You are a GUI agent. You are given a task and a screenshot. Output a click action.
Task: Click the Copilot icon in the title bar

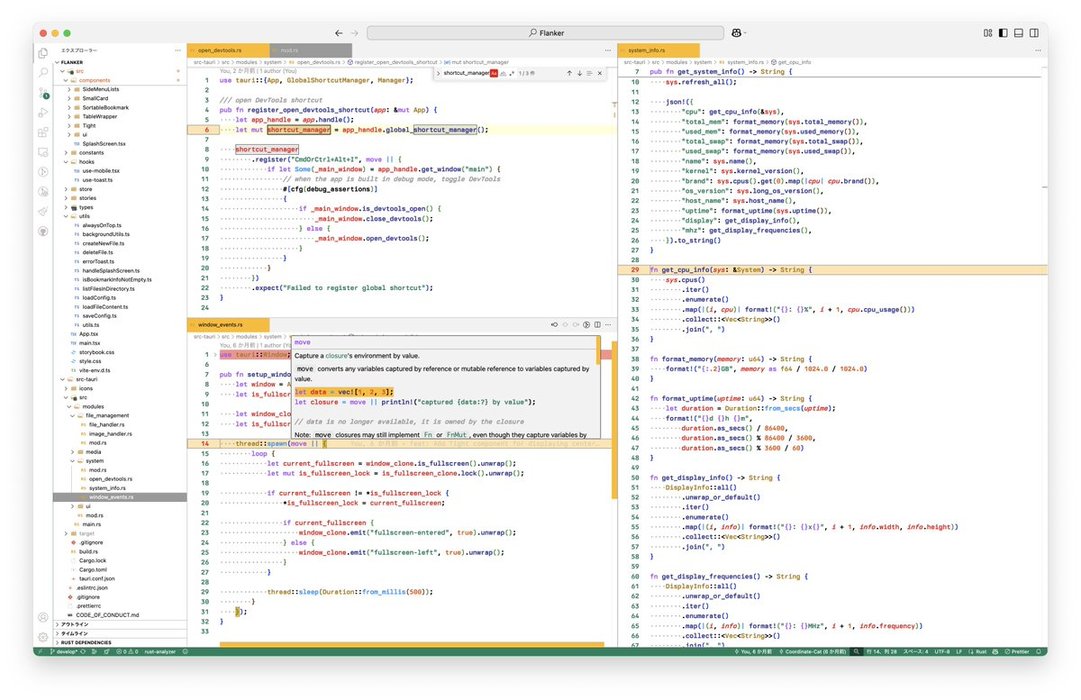coord(736,33)
